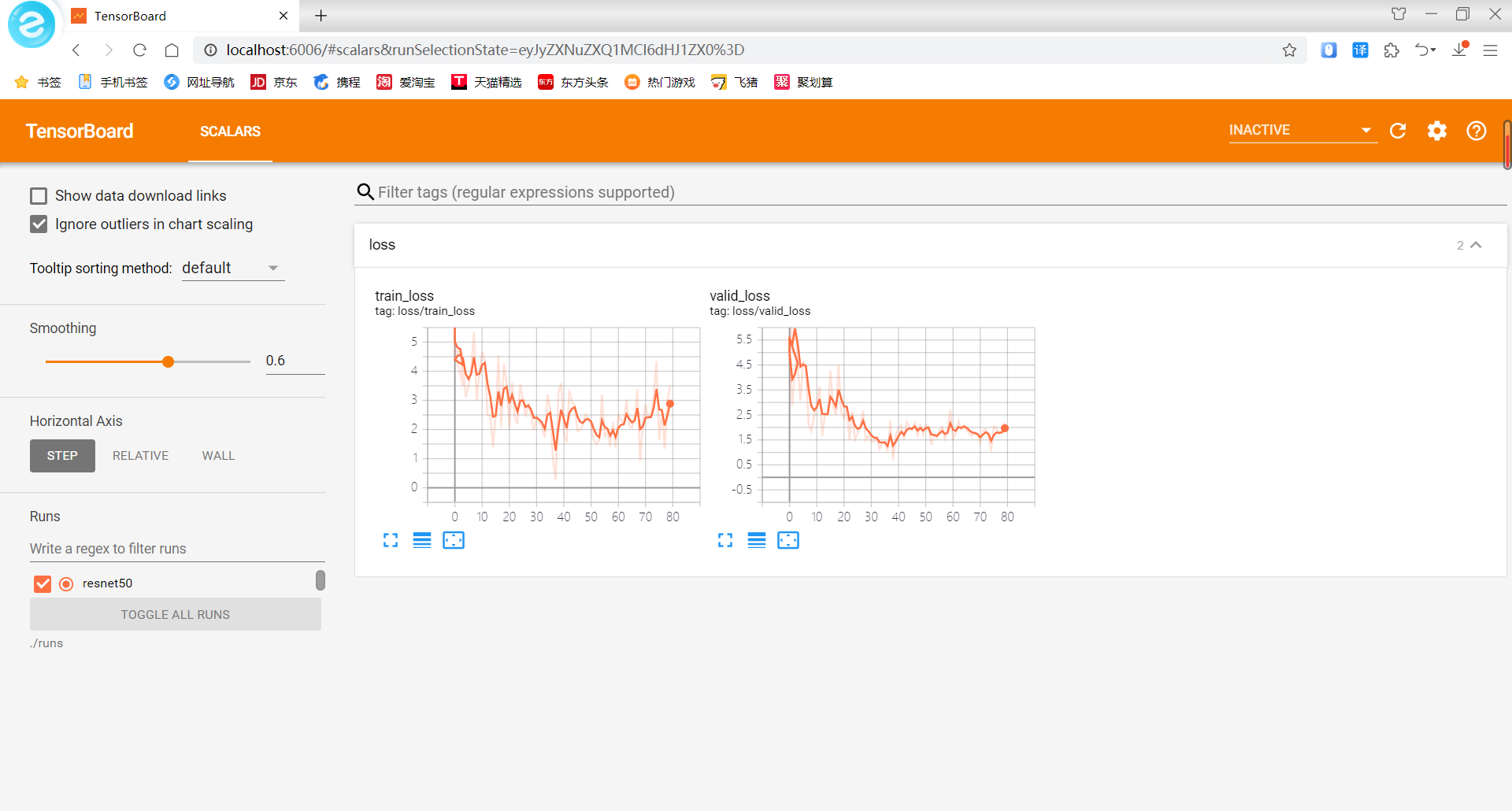Disable Ignore outliers in chart scaling

point(39,224)
